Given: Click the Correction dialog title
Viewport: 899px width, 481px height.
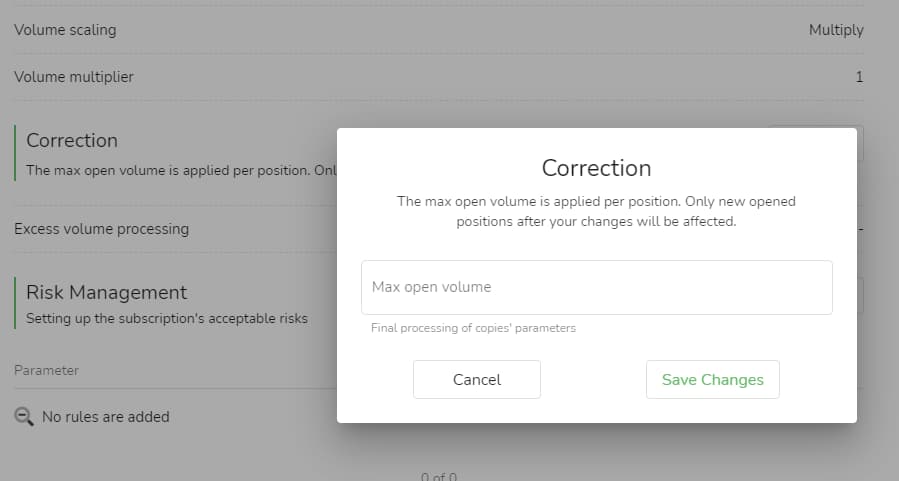Looking at the screenshot, I should tap(596, 168).
